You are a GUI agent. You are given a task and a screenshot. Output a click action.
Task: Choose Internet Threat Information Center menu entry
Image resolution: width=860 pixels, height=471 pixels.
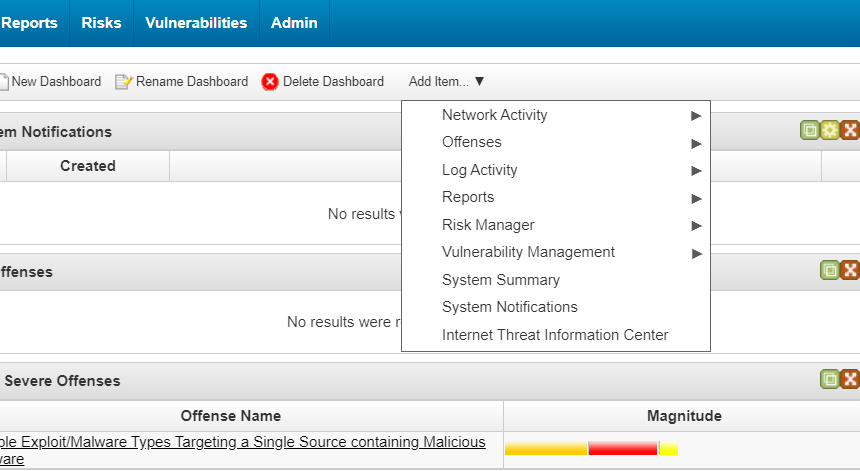555,335
